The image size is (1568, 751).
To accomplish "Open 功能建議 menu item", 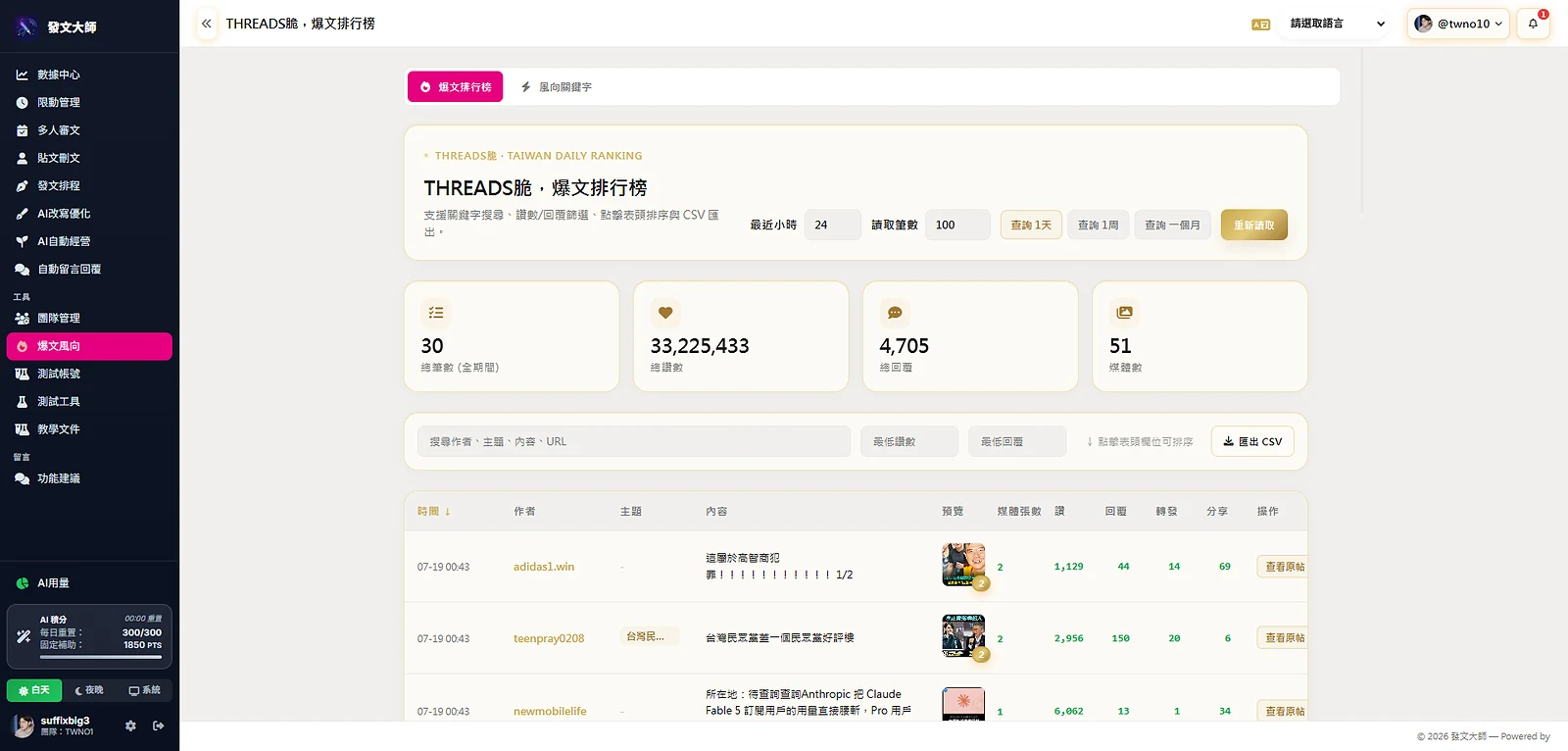I will coord(89,478).
